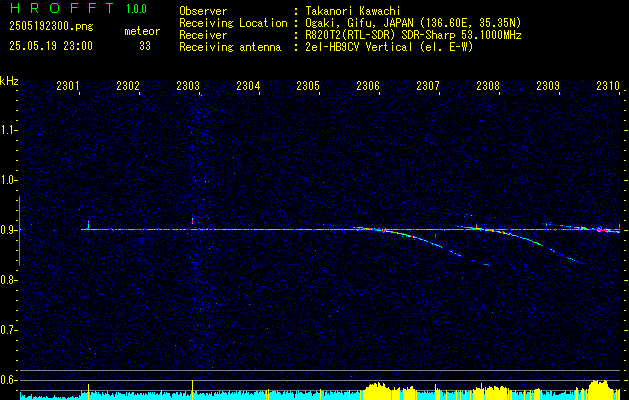
Task: Click the 2302 time marker
Action: (x=128, y=85)
